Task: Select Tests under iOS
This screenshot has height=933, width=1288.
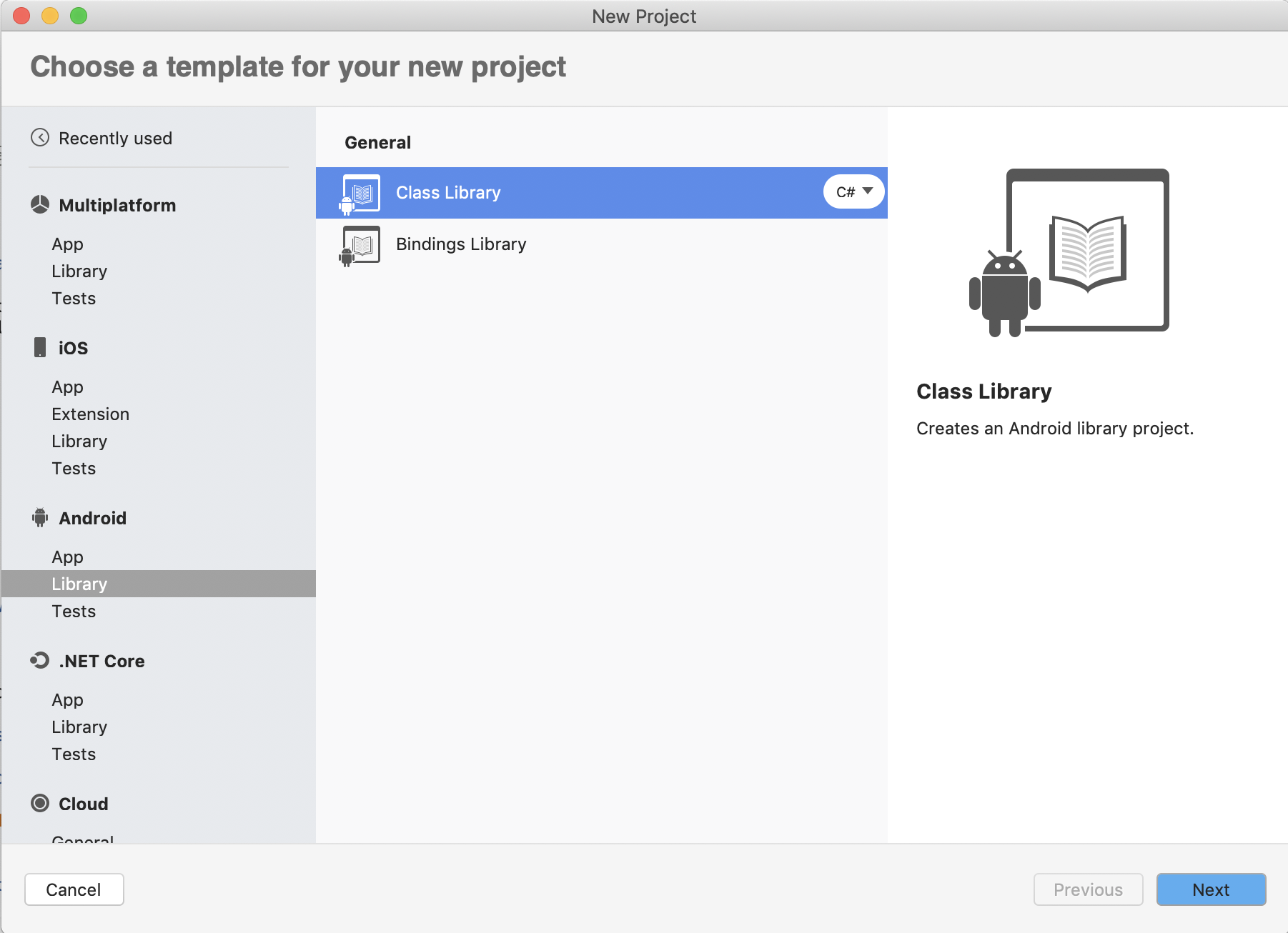Action: pyautogui.click(x=74, y=469)
